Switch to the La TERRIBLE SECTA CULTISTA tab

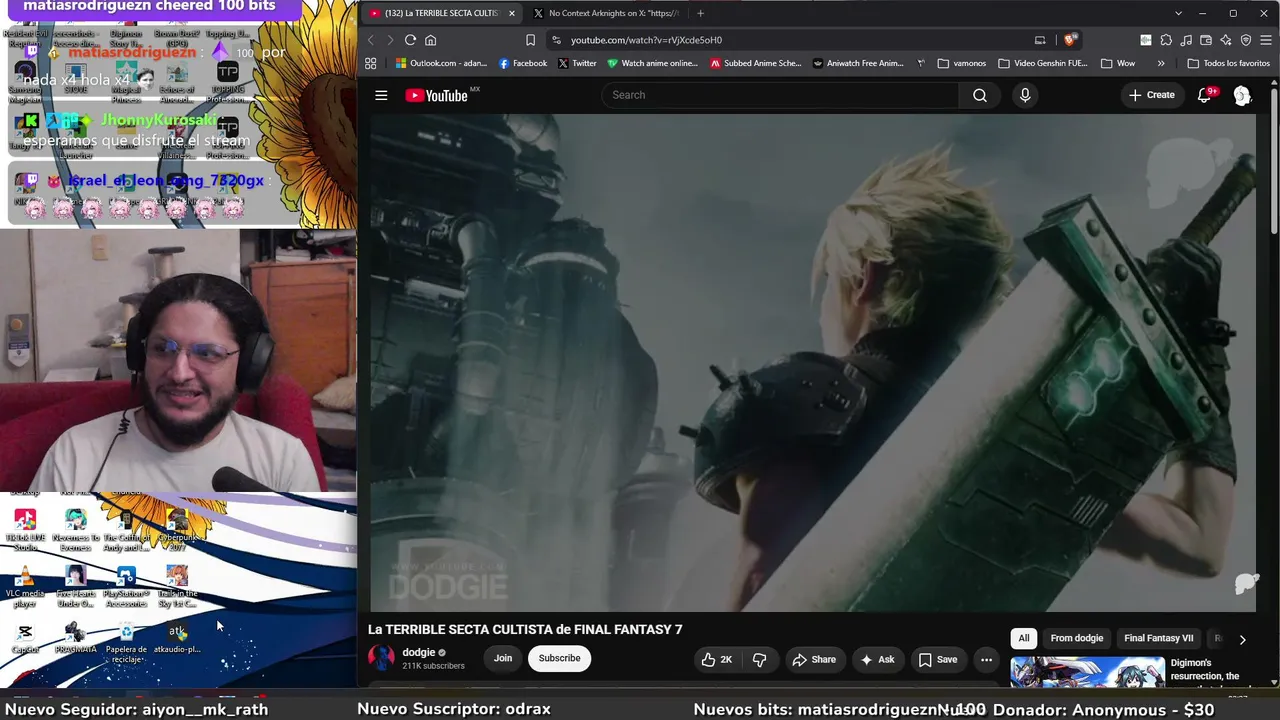[441, 13]
